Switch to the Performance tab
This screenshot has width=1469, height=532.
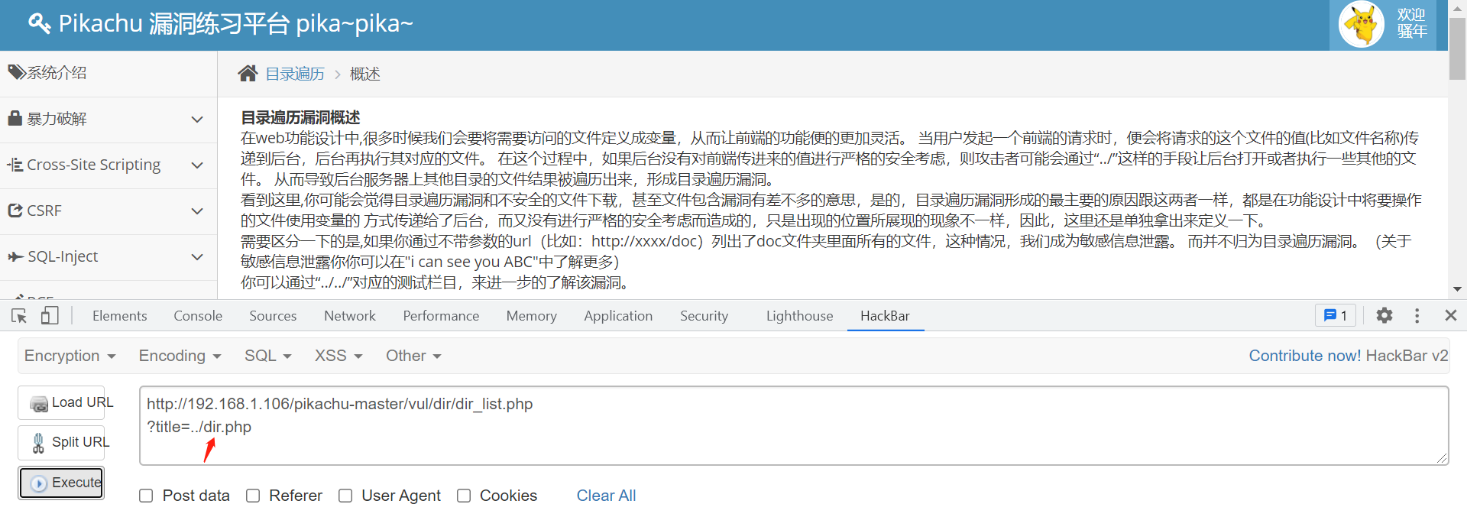click(441, 316)
